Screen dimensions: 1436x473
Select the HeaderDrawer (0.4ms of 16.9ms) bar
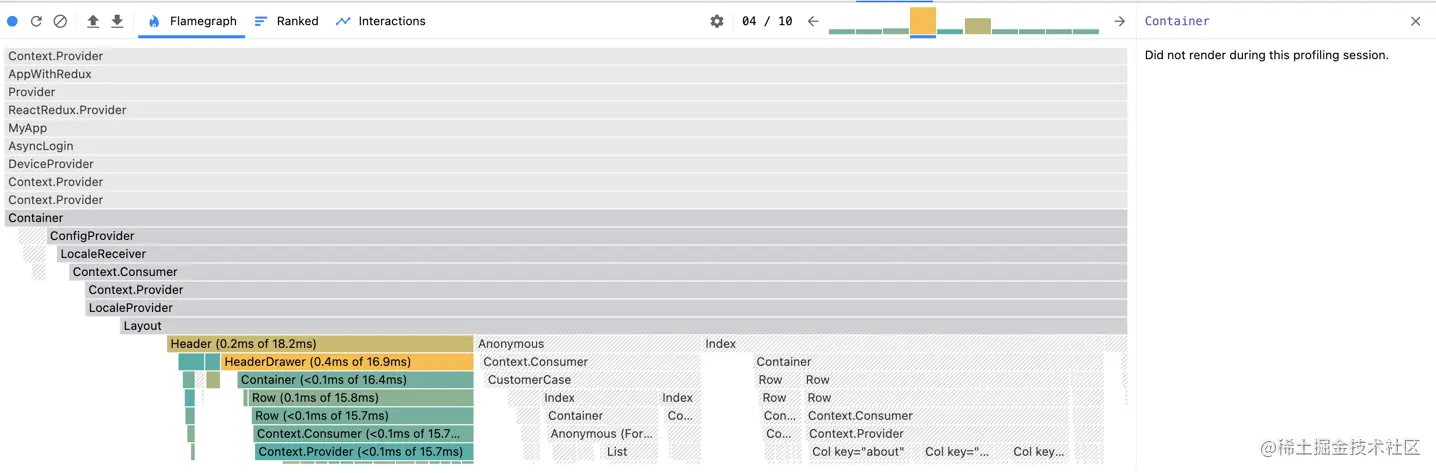(x=347, y=362)
